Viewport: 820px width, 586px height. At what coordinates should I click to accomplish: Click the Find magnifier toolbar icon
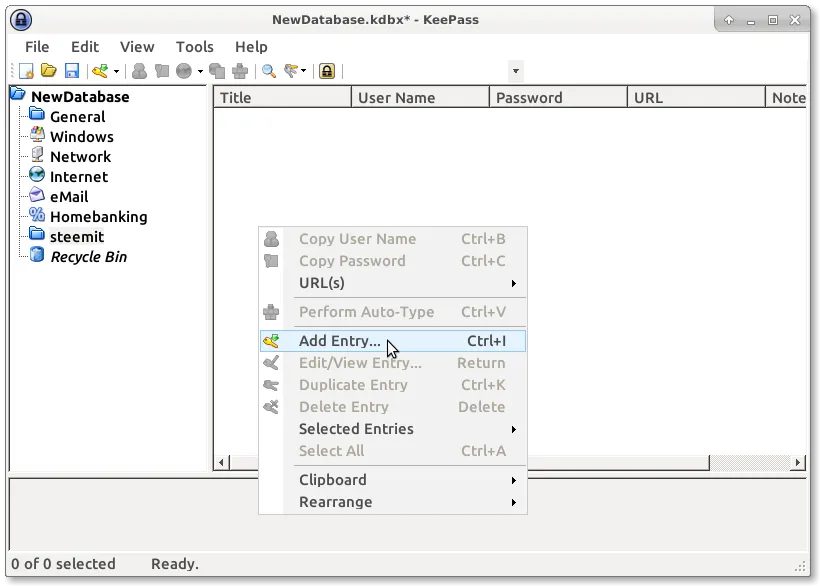(269, 71)
